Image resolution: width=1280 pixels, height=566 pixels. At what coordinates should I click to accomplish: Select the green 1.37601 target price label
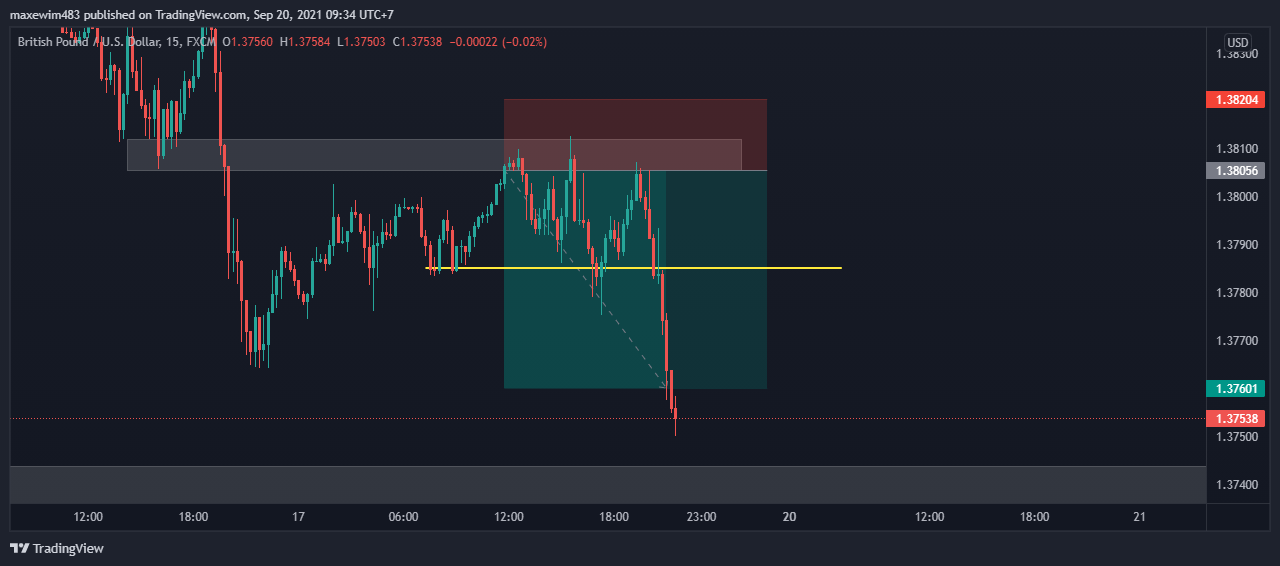tap(1237, 388)
